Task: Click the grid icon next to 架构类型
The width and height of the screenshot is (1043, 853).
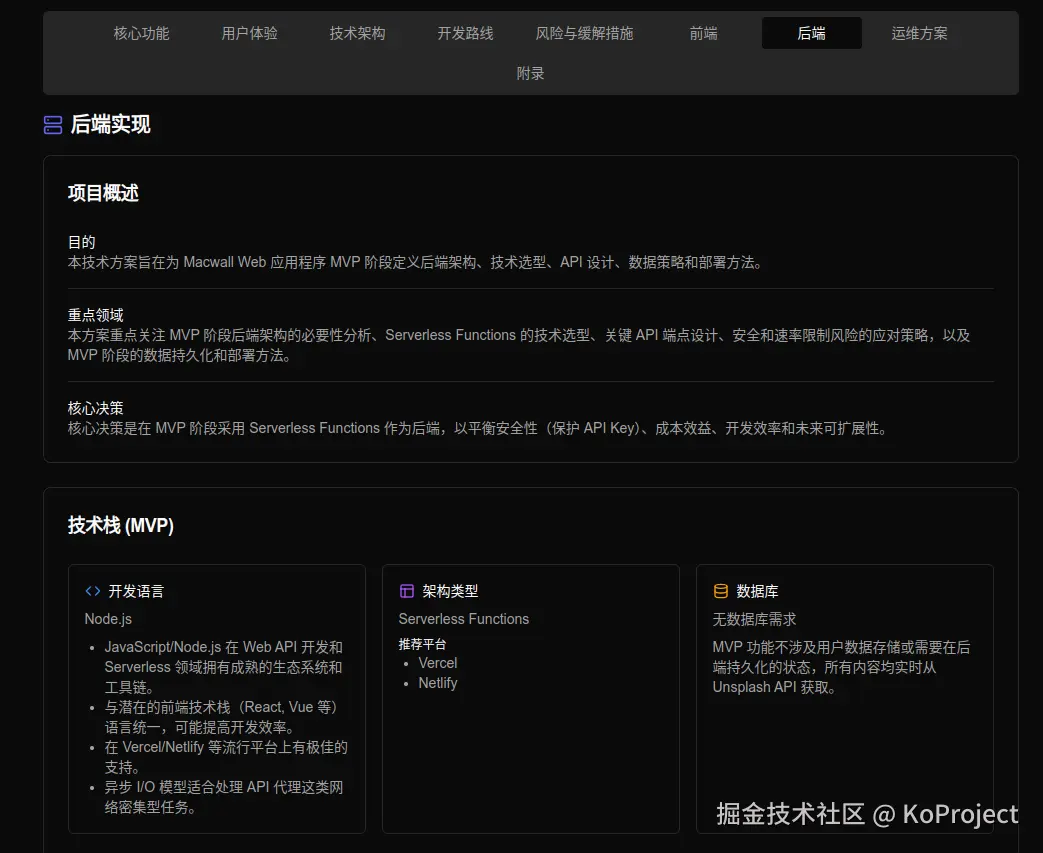Action: [407, 590]
